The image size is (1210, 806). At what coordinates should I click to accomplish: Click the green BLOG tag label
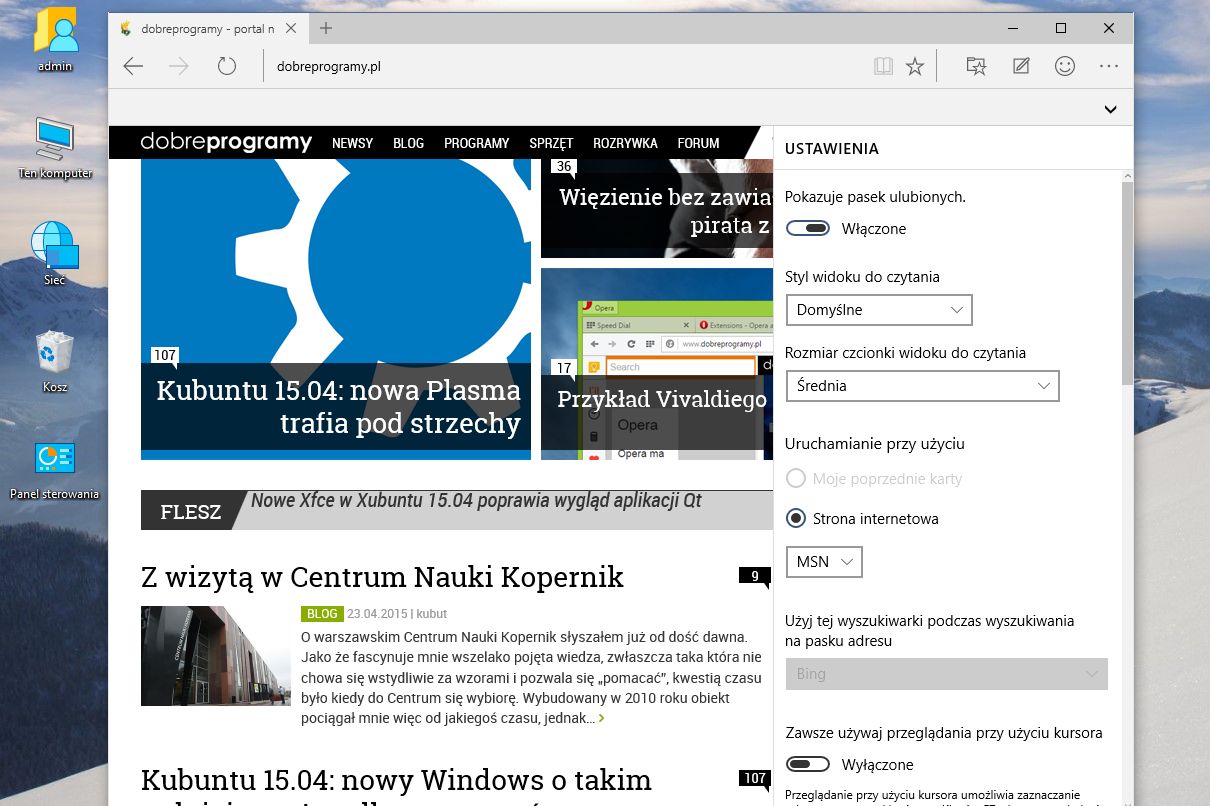tap(322, 614)
